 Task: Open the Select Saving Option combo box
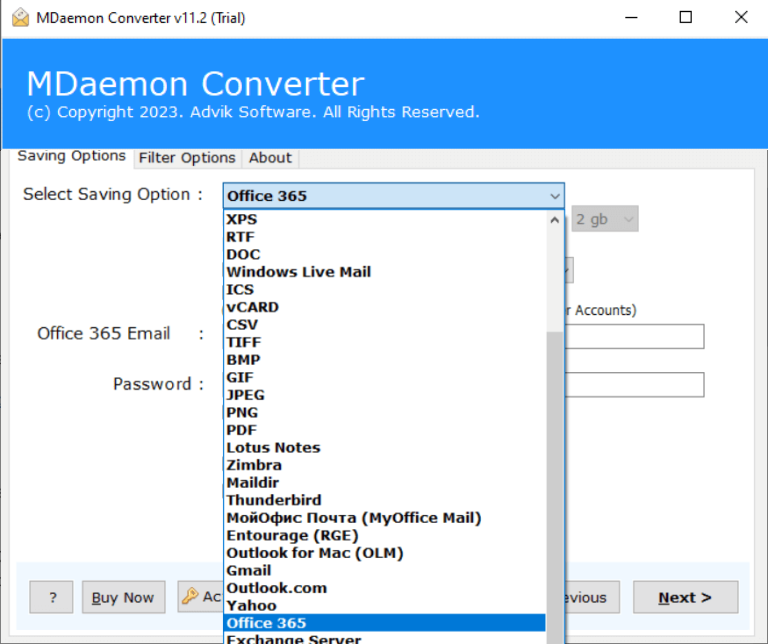click(393, 196)
